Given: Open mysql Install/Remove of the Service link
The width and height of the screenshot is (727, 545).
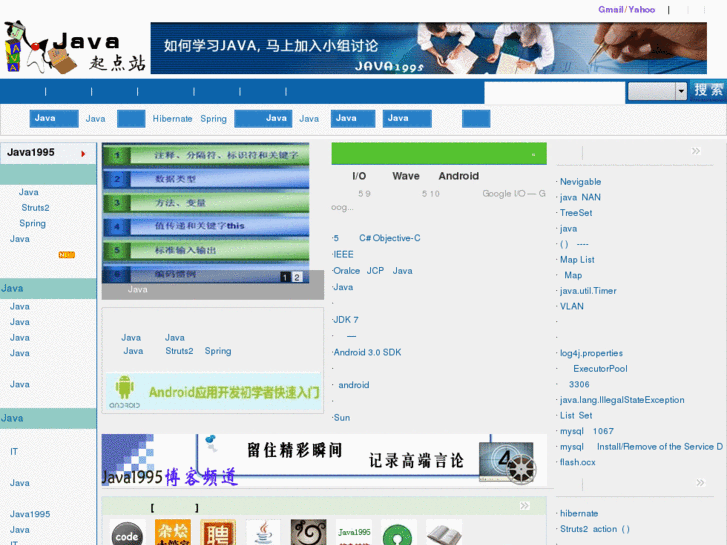Looking at the screenshot, I should (641, 447).
